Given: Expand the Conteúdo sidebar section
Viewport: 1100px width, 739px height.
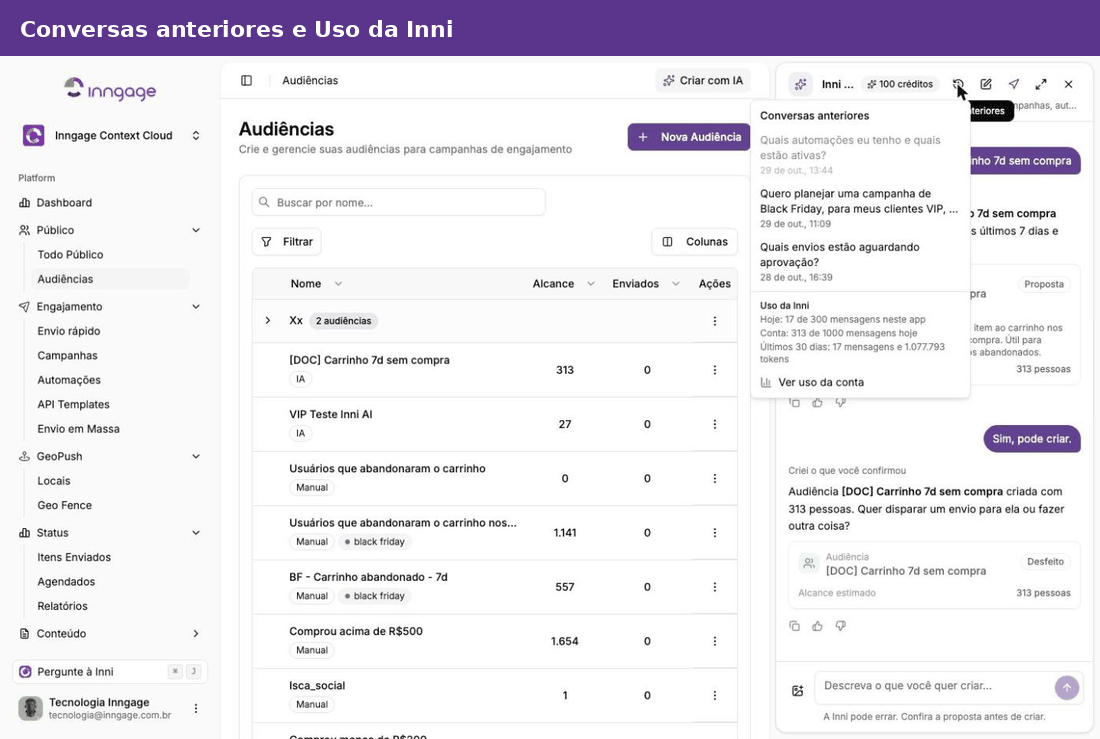Looking at the screenshot, I should coord(196,634).
